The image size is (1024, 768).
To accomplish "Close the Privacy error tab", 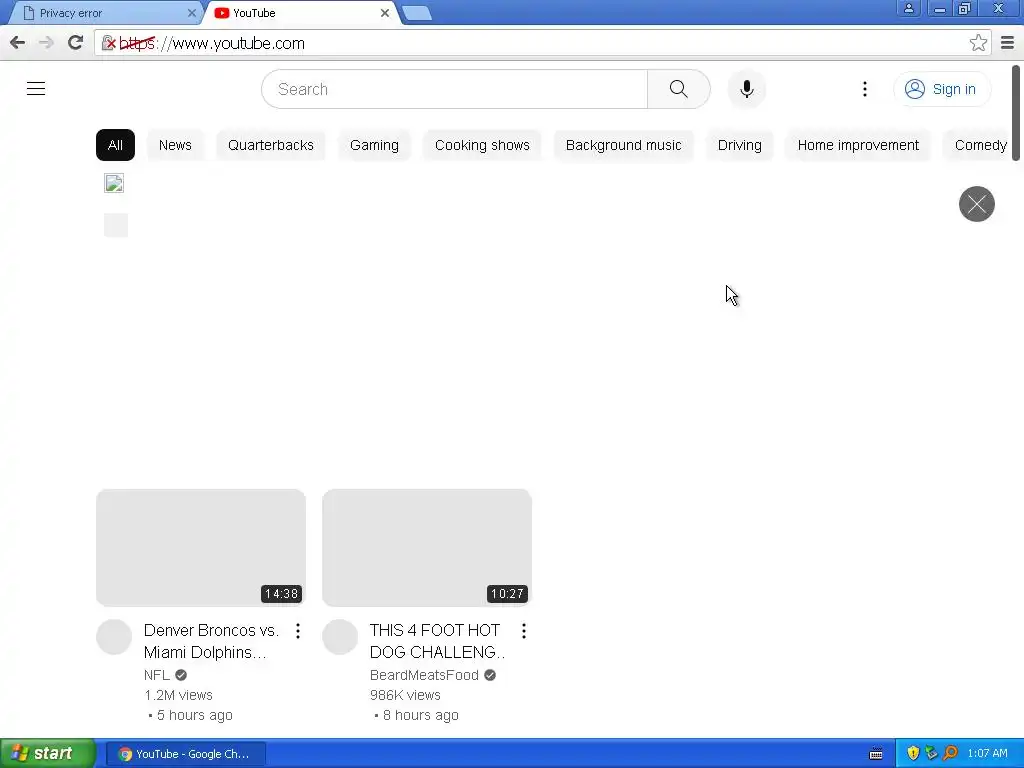I will 191,13.
